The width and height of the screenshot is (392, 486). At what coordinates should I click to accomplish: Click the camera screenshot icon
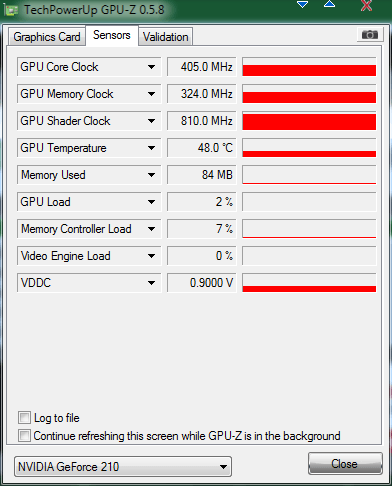370,34
